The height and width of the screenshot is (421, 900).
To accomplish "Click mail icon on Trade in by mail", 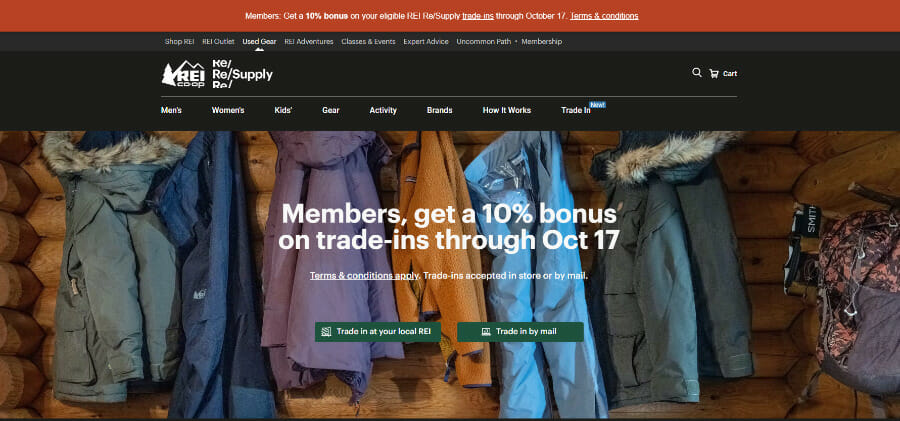I will [x=486, y=332].
